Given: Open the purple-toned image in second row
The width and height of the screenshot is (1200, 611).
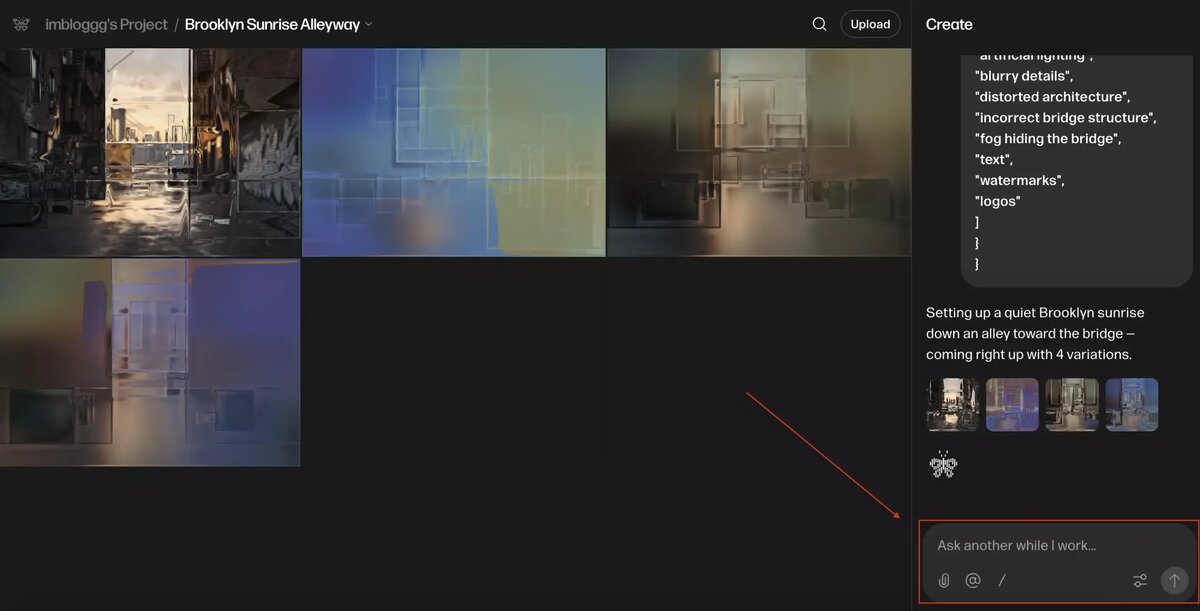Looking at the screenshot, I should coord(150,362).
